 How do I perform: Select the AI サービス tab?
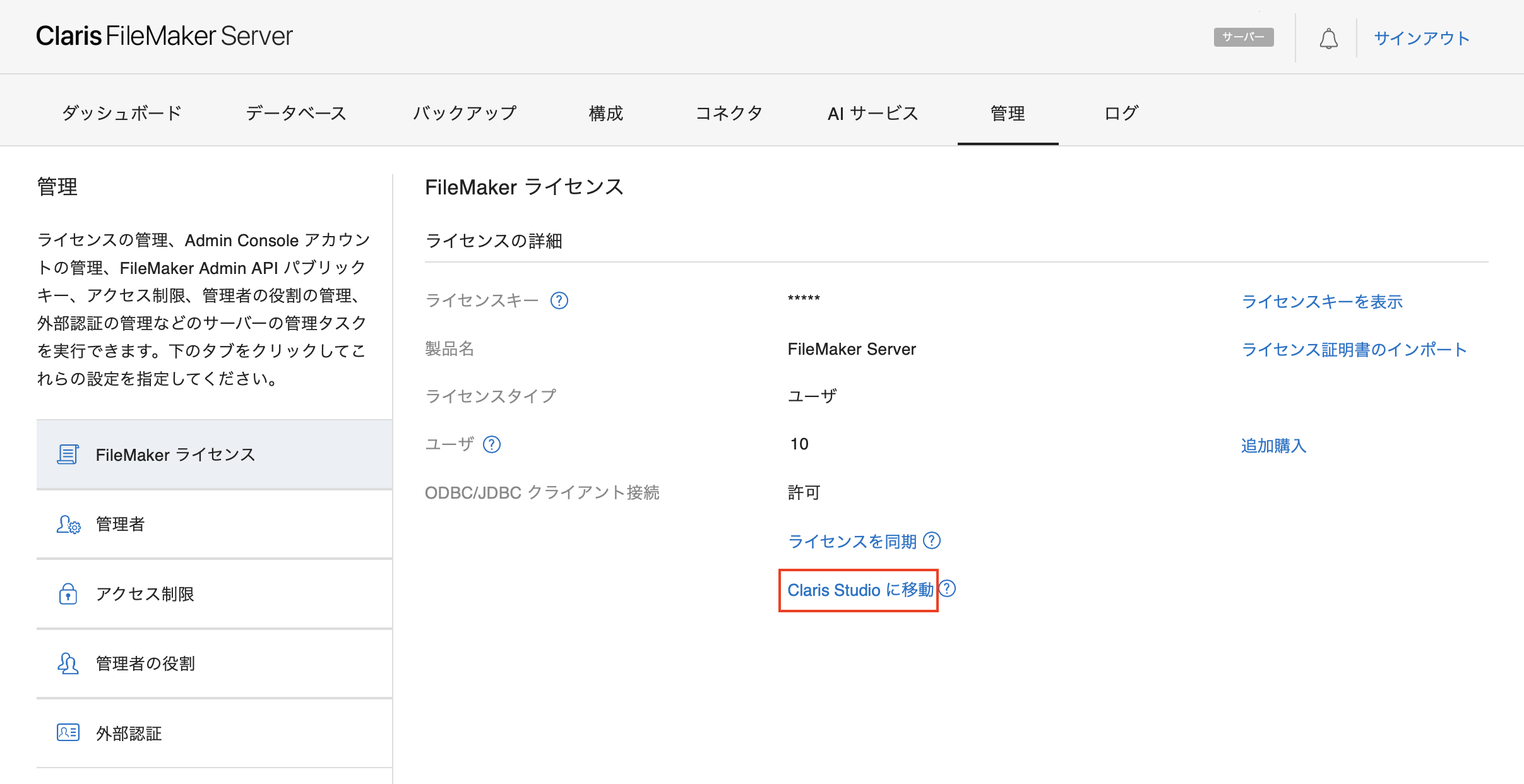tap(872, 113)
